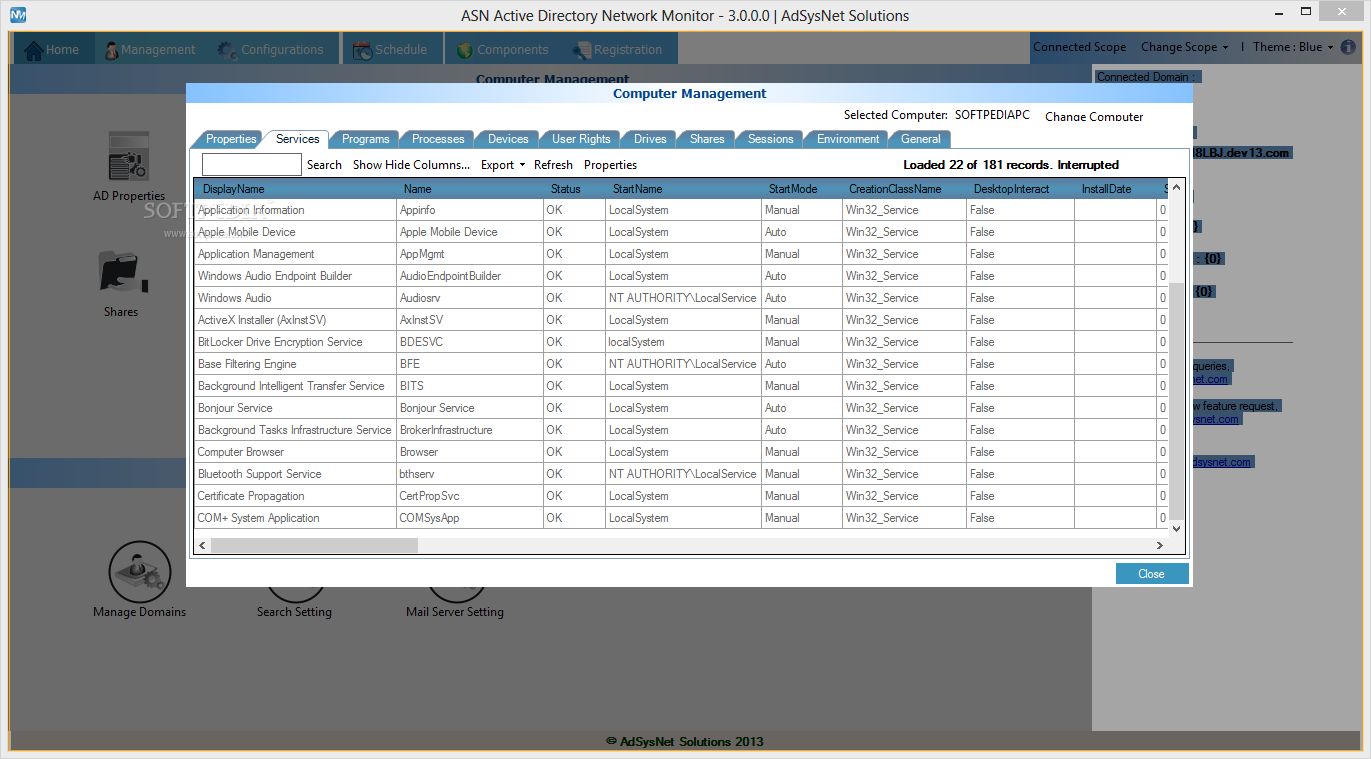Switch to the User Rights tab
The image size is (1371, 759).
(x=581, y=139)
